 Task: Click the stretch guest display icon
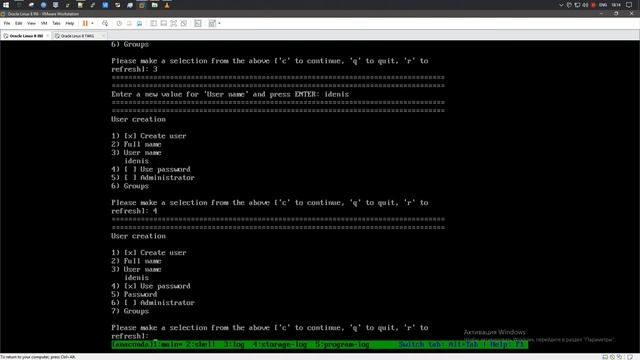pos(212,23)
